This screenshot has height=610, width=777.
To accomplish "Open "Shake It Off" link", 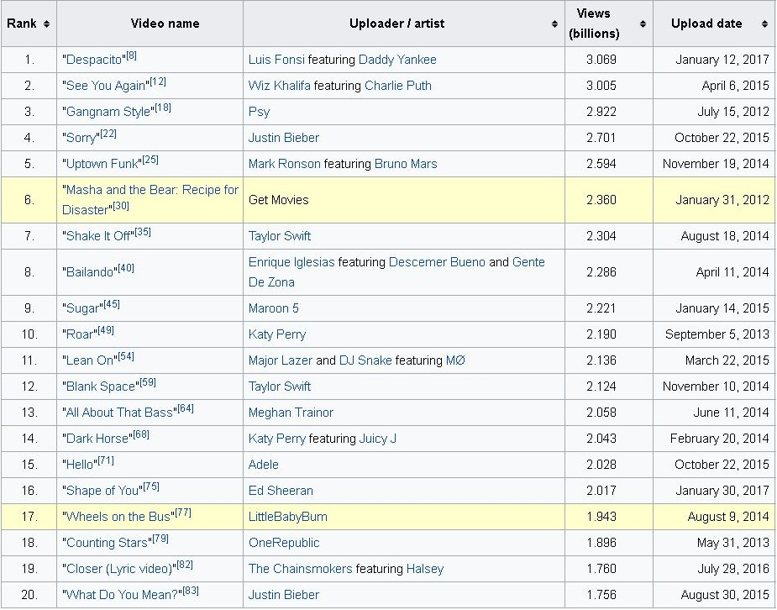I will 99,236.
